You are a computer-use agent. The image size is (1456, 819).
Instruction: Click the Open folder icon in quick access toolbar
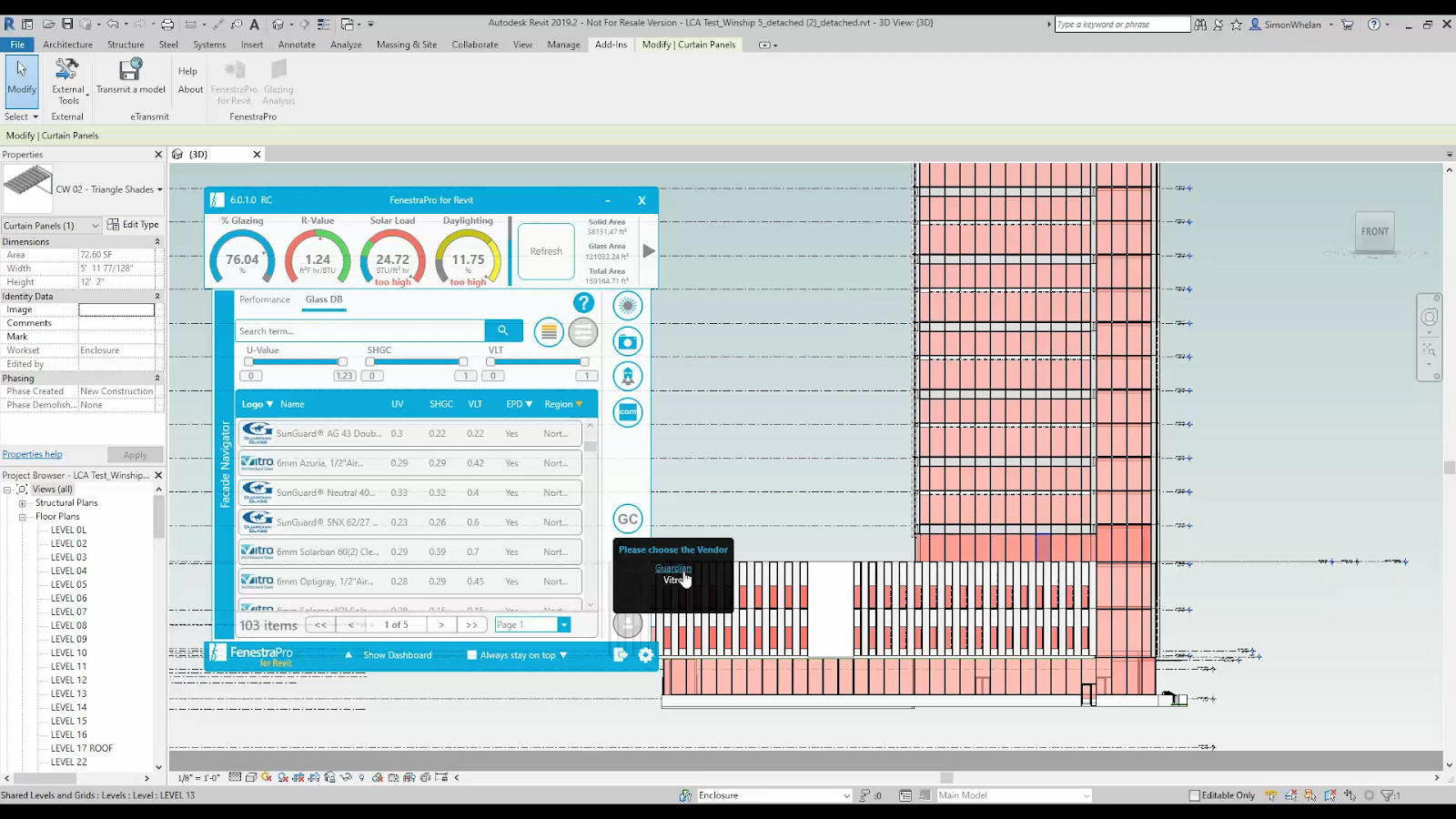click(48, 24)
